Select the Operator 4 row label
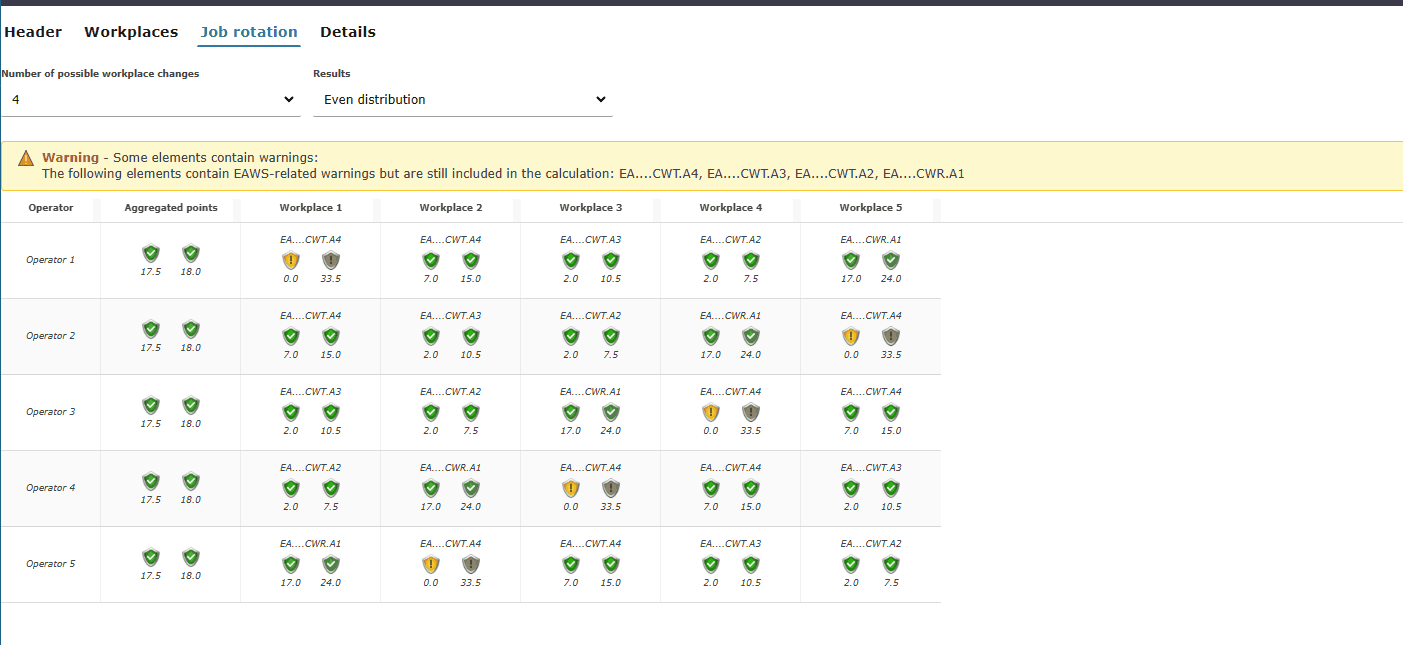This screenshot has height=645, width=1403. click(51, 488)
